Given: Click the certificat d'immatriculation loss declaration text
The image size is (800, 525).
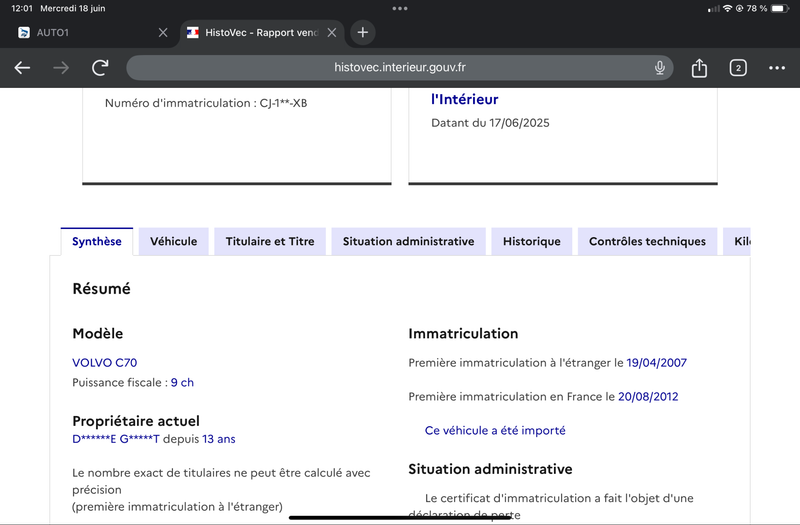Looking at the screenshot, I should pos(551,506).
